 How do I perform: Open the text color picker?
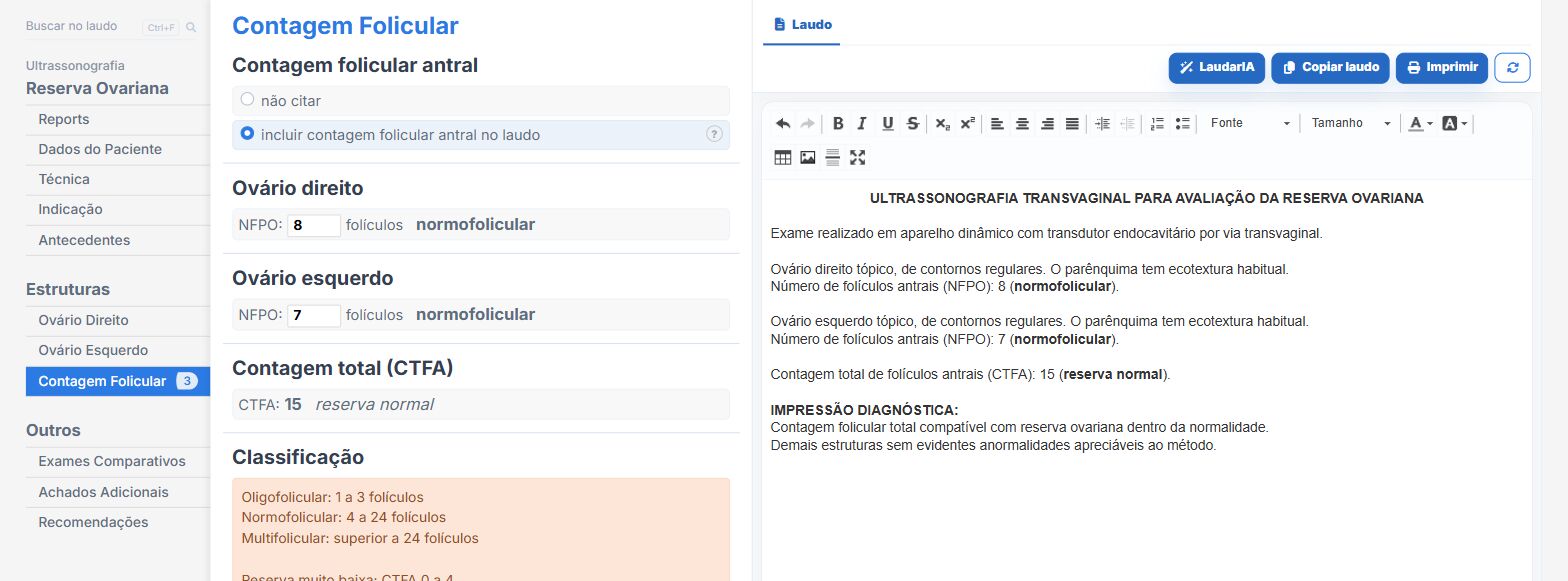(x=1420, y=123)
